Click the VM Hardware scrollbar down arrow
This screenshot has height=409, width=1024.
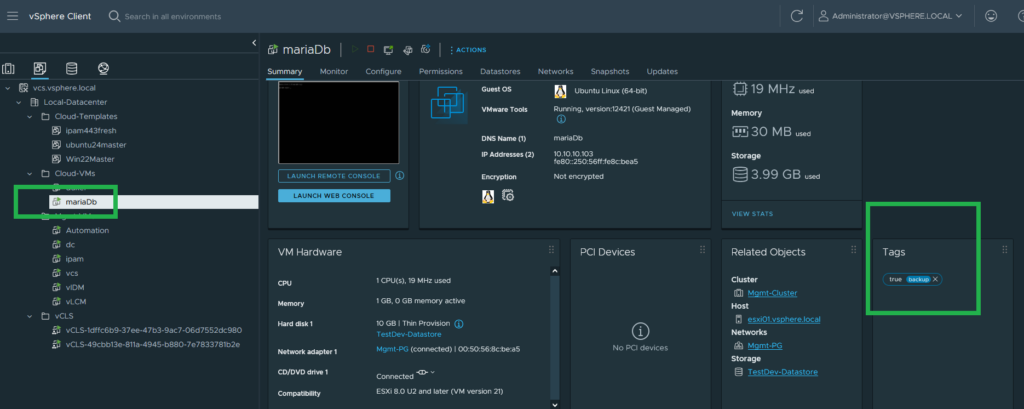[x=555, y=404]
